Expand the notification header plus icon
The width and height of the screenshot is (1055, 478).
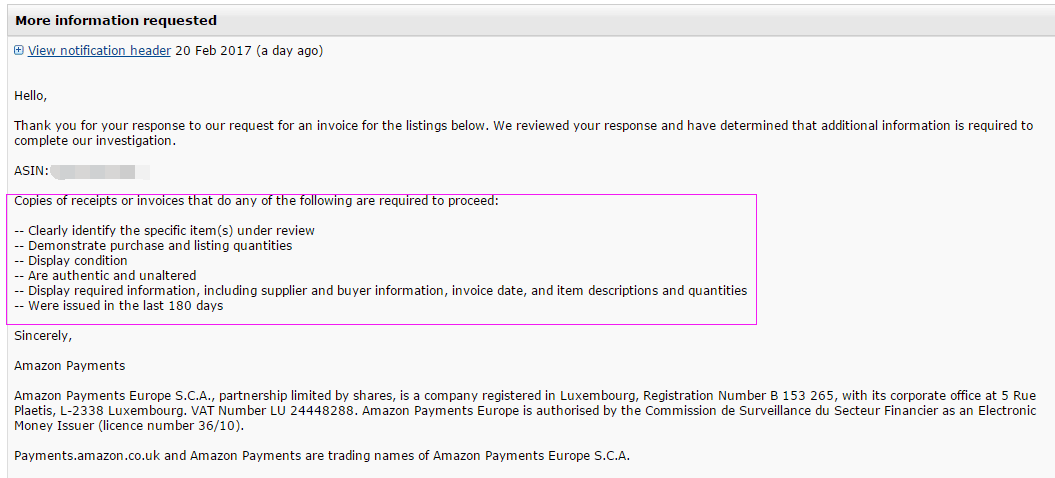point(19,50)
